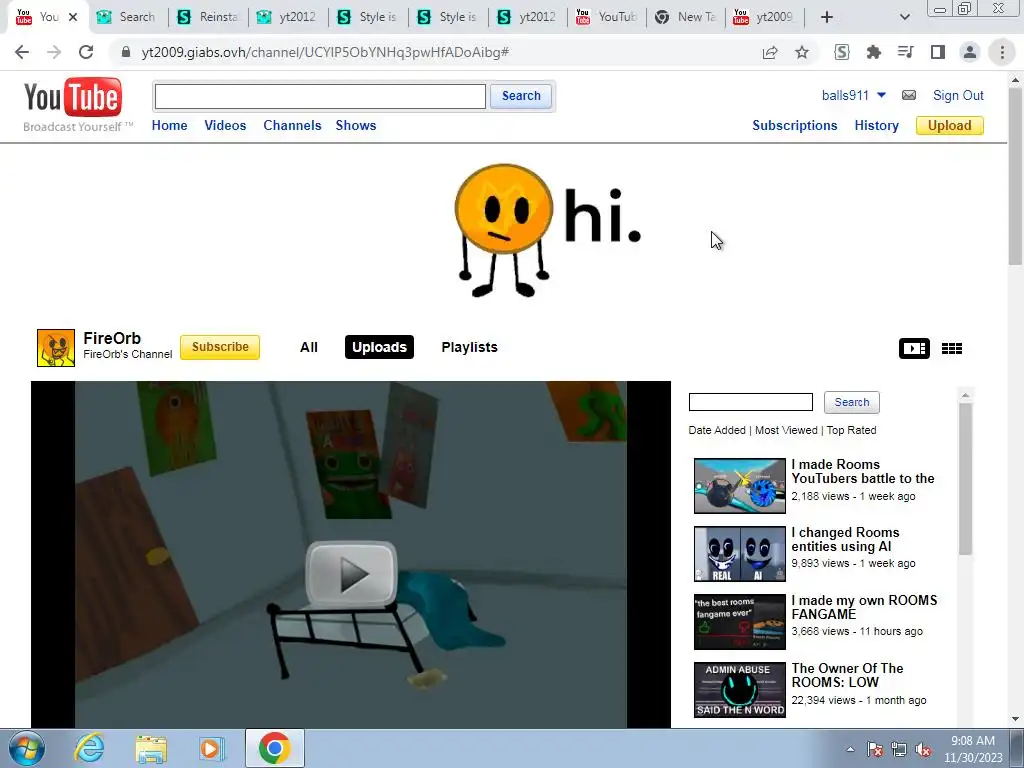The height and width of the screenshot is (768, 1024).
Task: Switch to yt2009 browser tab
Action: 765,17
